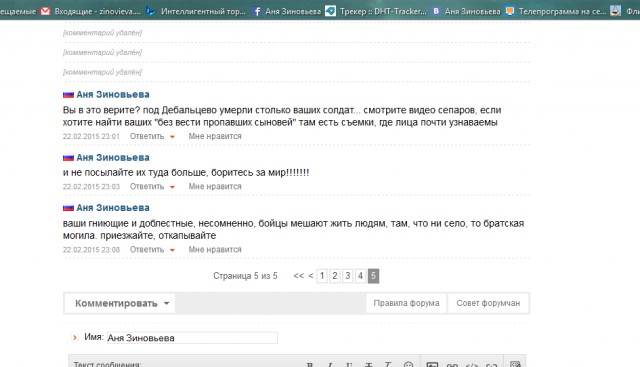The height and width of the screenshot is (367, 640).
Task: Open author name above 'ваши гниющие' comment
Action: [113, 208]
